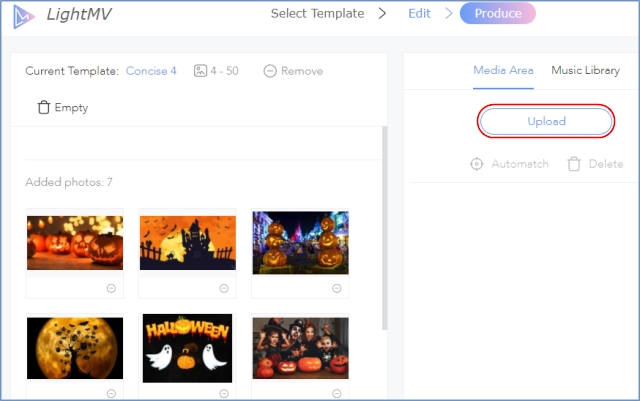
Task: Select the costumed family photo
Action: [300, 348]
